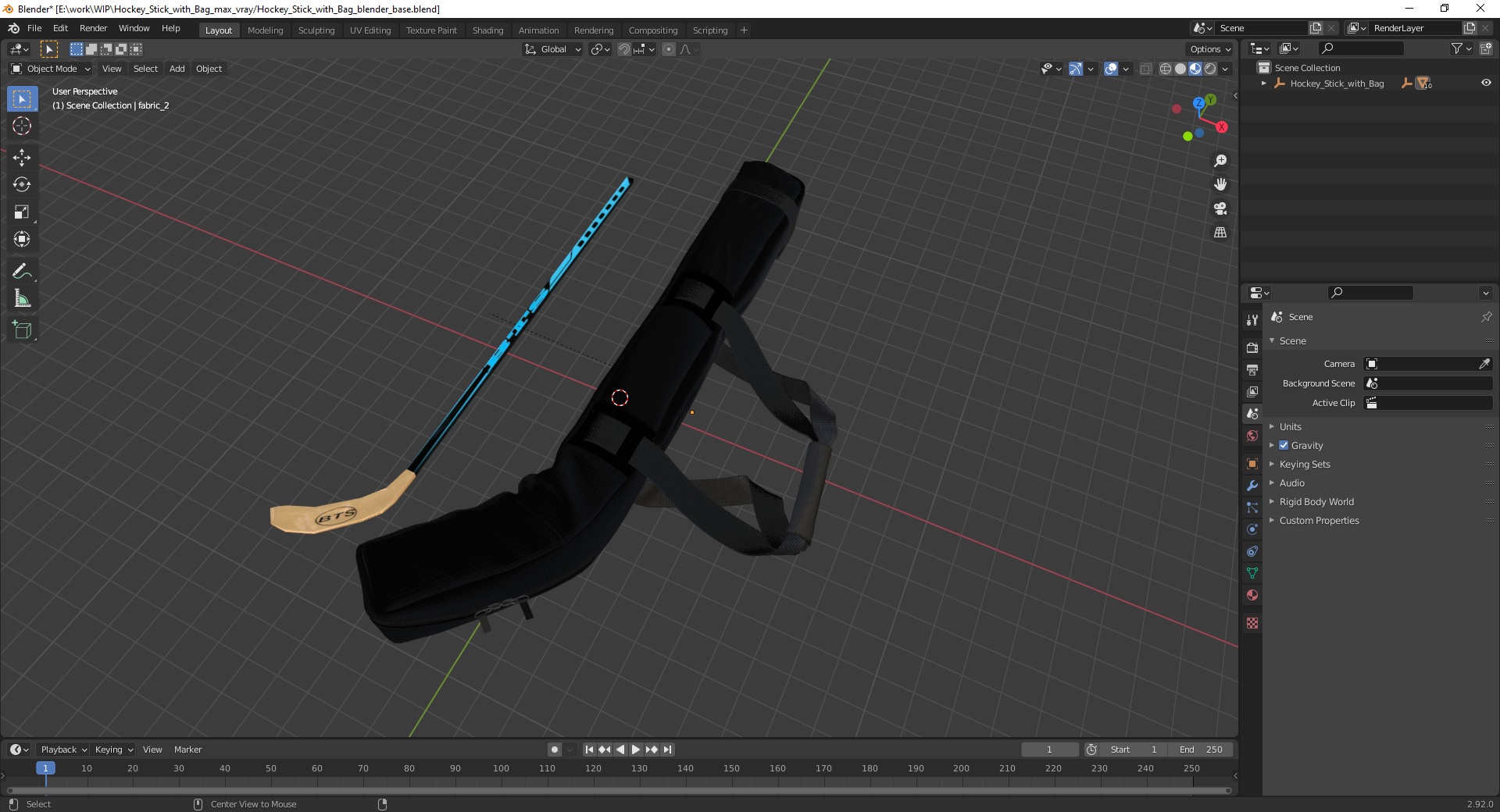Open the Texture properties checker tab
The width and height of the screenshot is (1500, 812).
coord(1252,623)
